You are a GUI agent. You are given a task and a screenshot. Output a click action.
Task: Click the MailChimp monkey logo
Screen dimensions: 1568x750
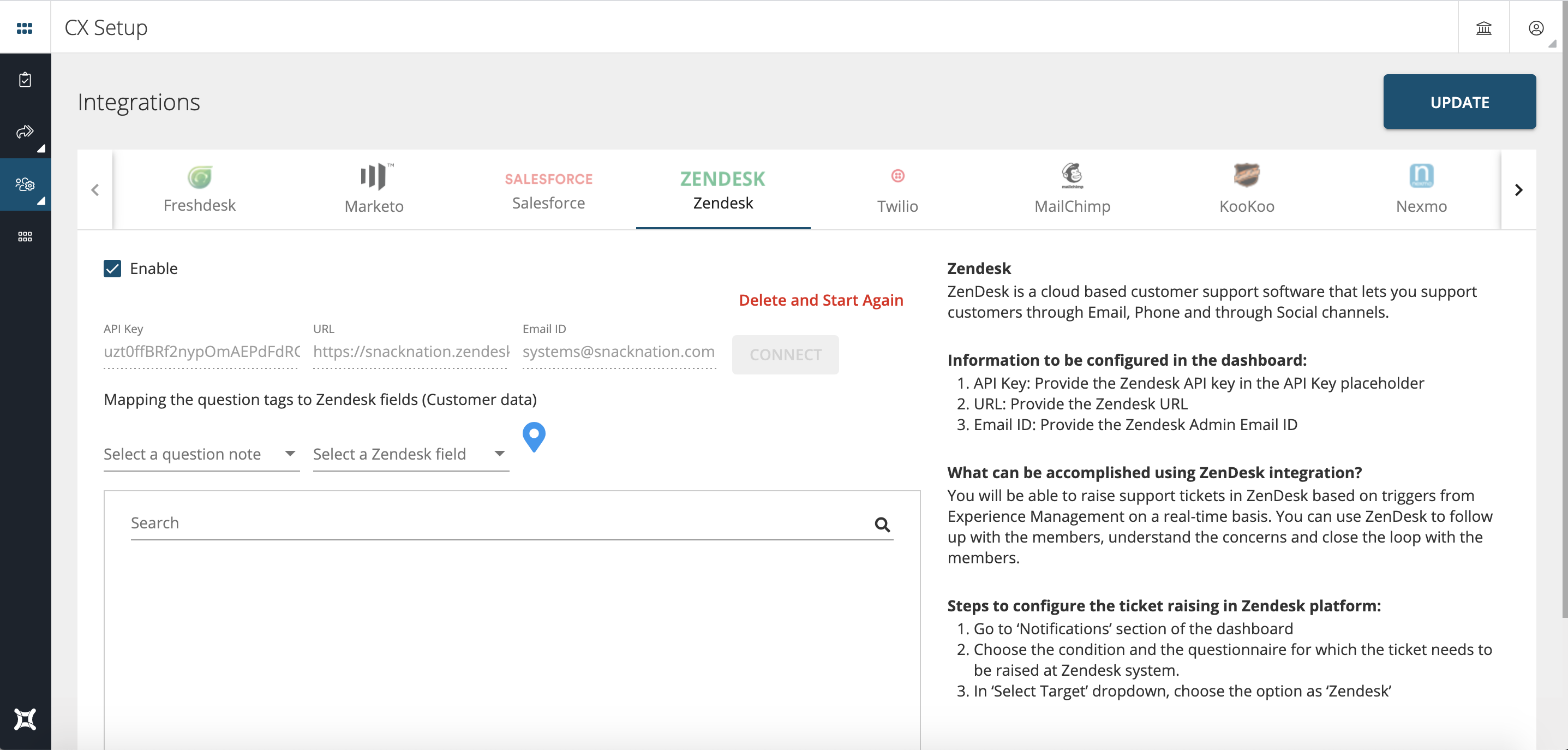point(1072,176)
